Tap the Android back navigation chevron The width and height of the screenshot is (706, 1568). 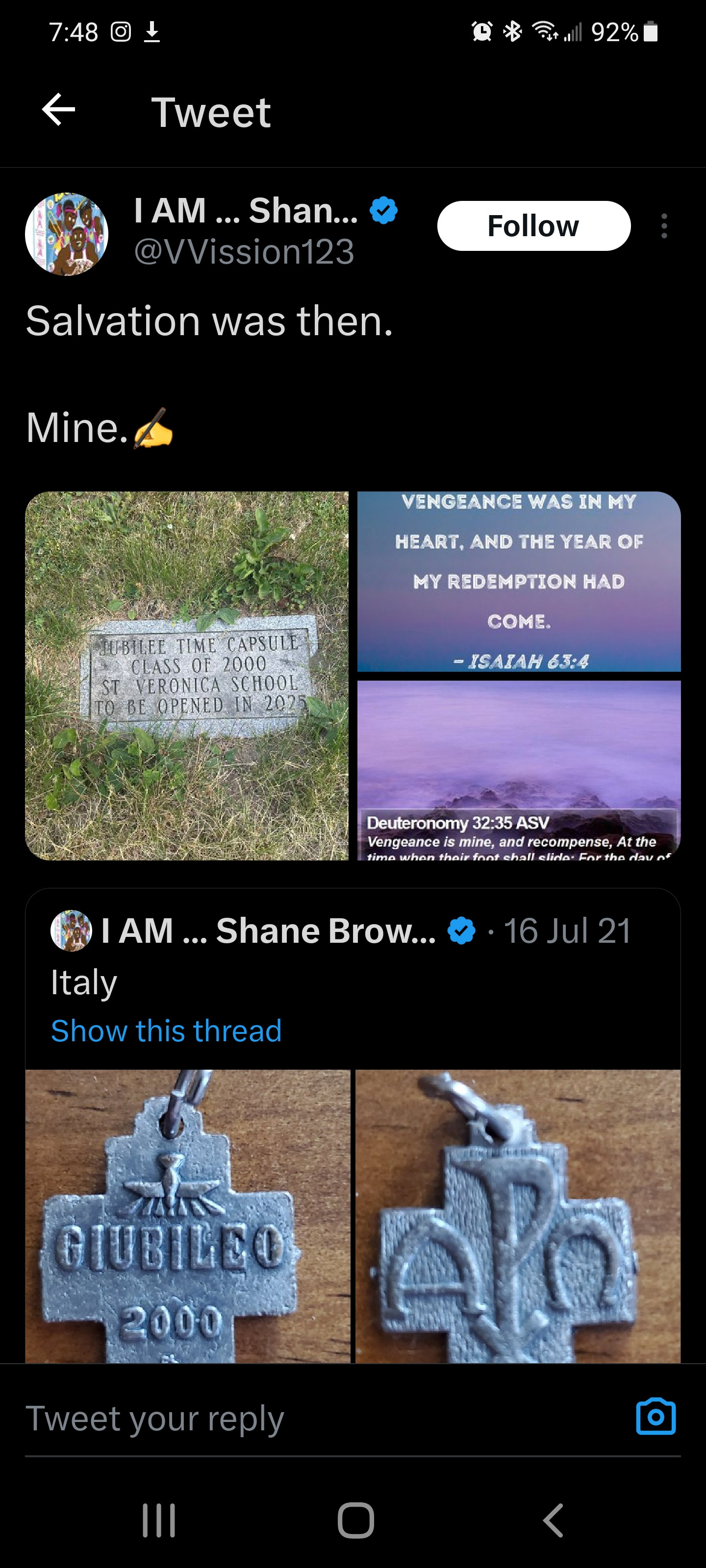pos(553,1520)
